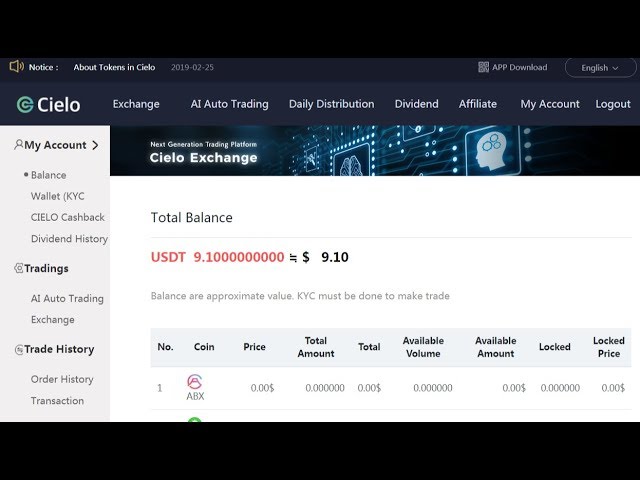640x480 pixels.
Task: Open the English language dropdown
Action: (600, 68)
